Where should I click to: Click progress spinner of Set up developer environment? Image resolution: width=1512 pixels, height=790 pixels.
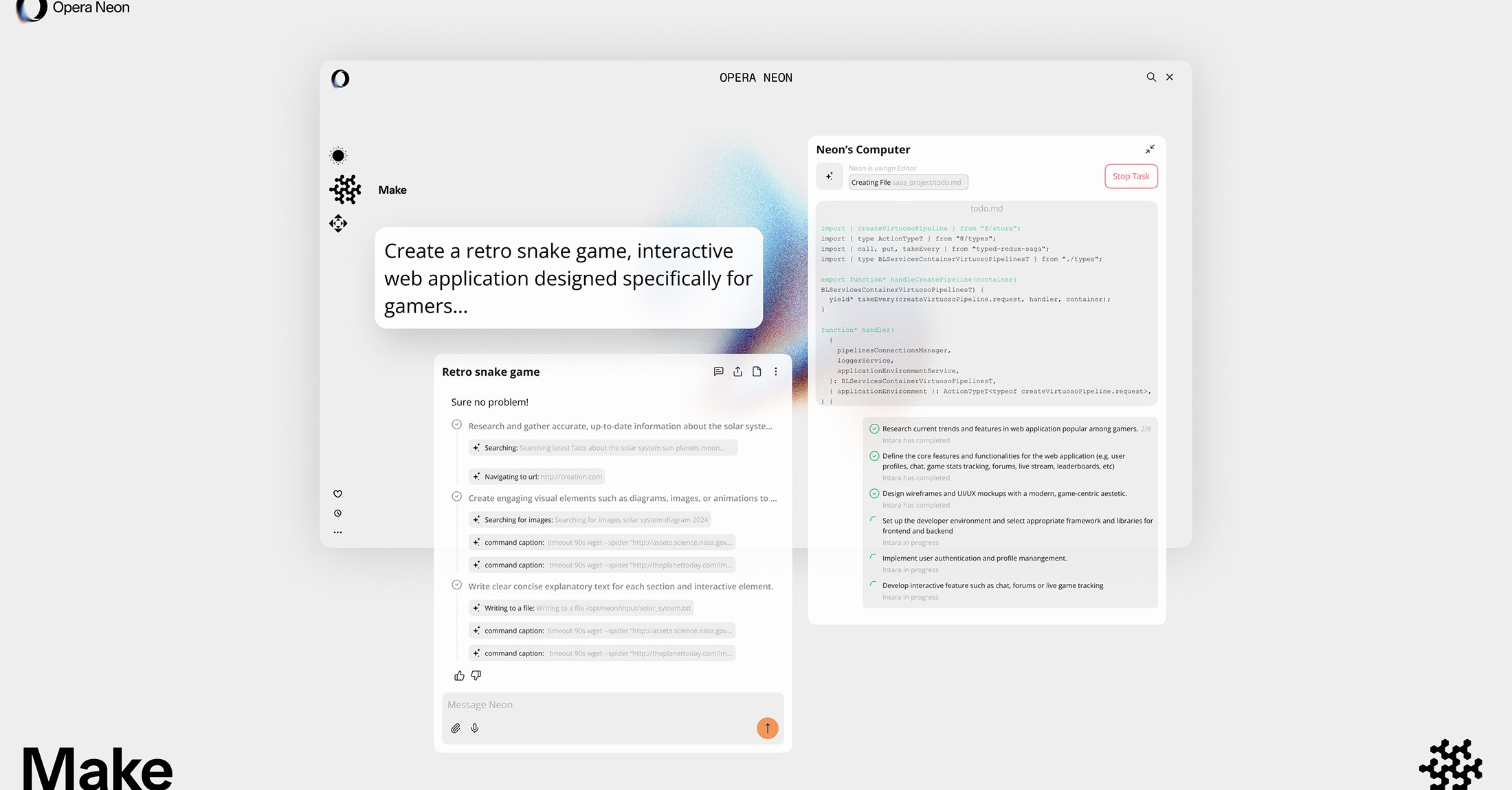[x=874, y=520]
